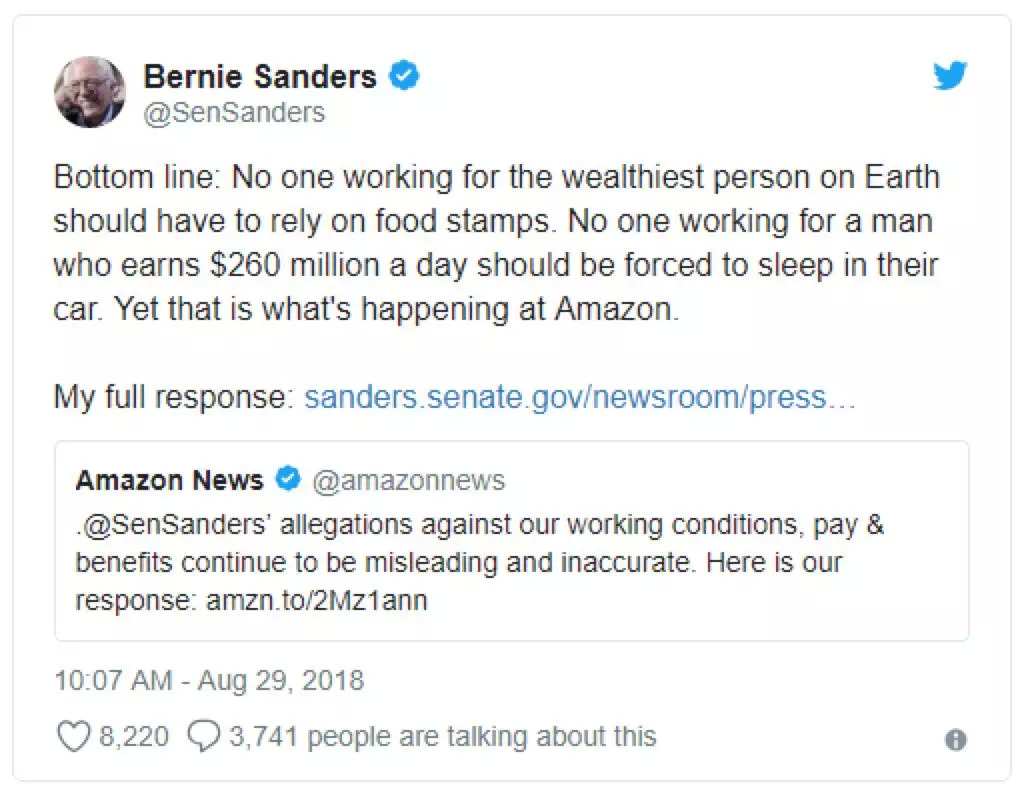Click the verified badge beside Amazon News

click(287, 480)
